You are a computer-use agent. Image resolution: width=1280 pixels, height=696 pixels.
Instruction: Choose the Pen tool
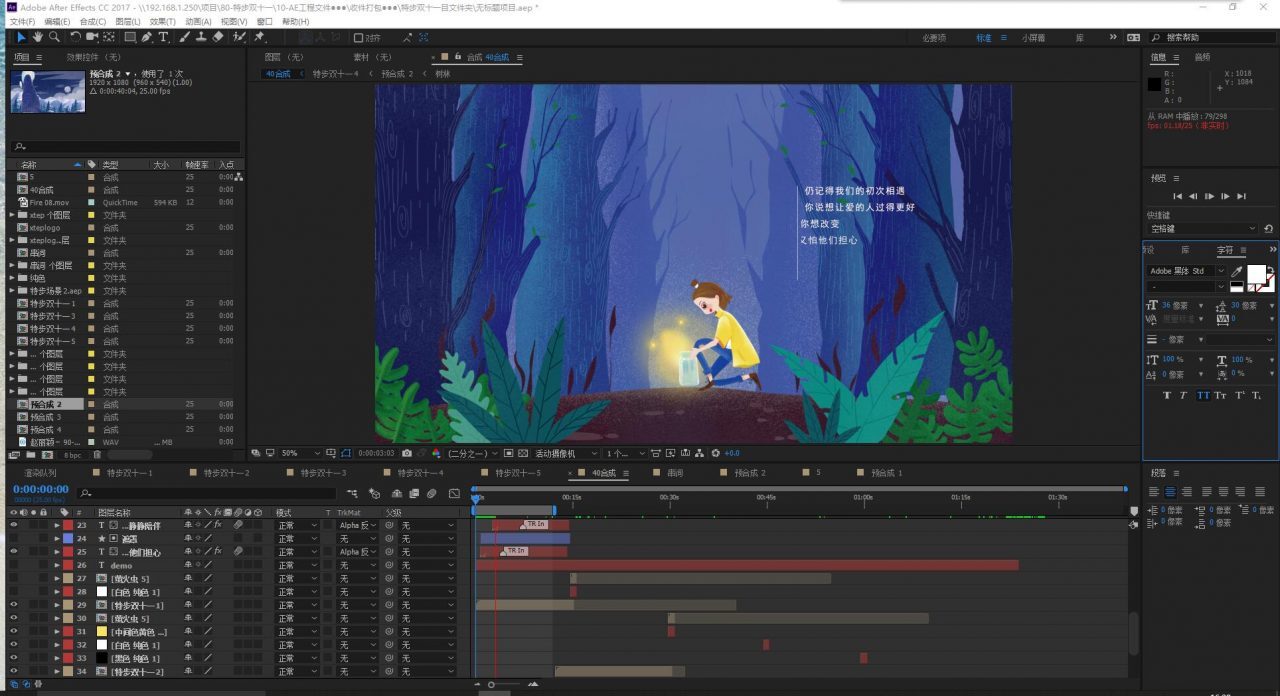(x=147, y=37)
